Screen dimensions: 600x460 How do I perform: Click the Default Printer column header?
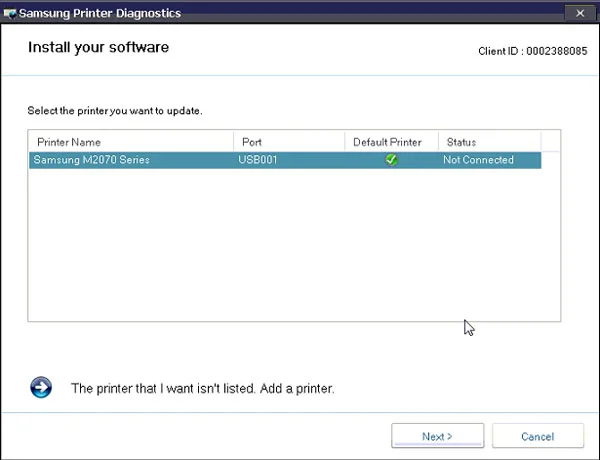point(391,142)
